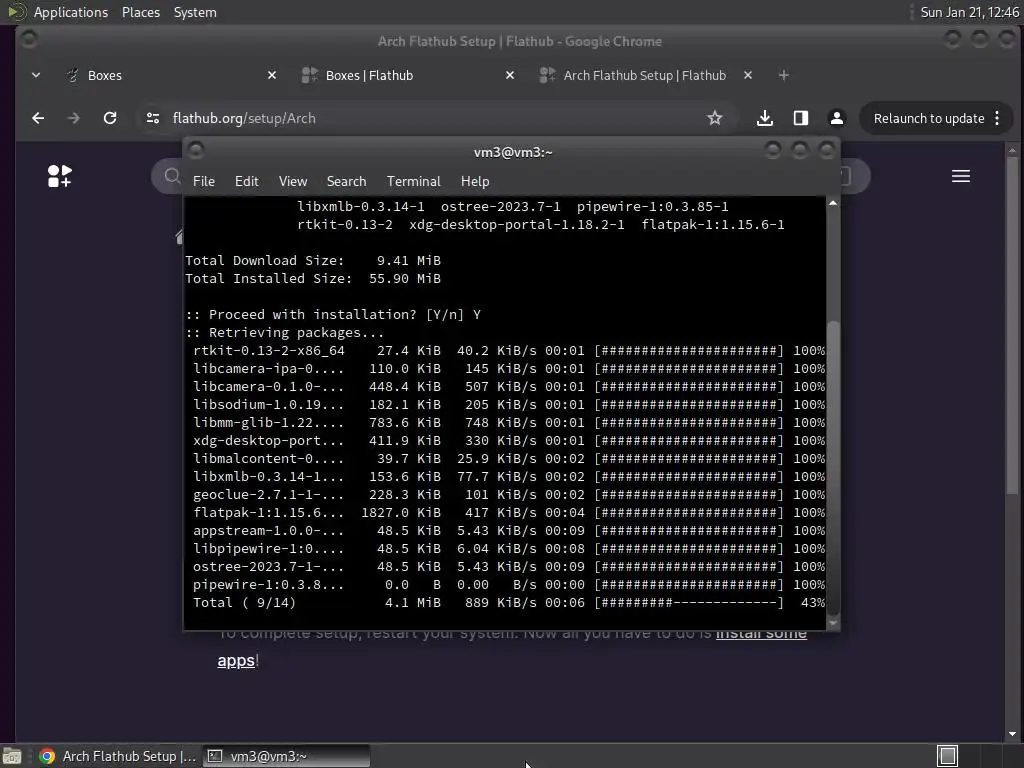Click 'Total Download Size:' line

313,261
